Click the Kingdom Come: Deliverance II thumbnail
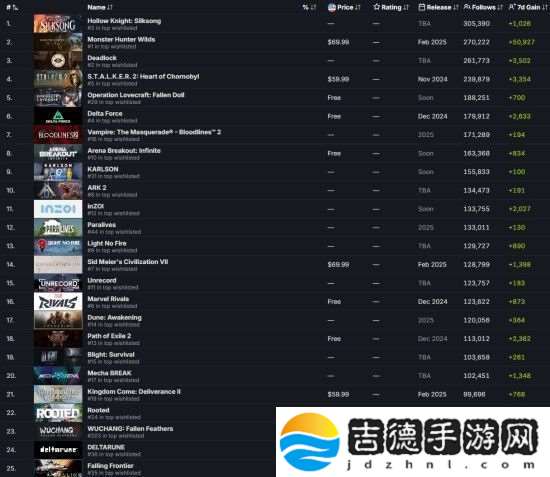Image resolution: width=550 pixels, height=477 pixels. click(58, 394)
